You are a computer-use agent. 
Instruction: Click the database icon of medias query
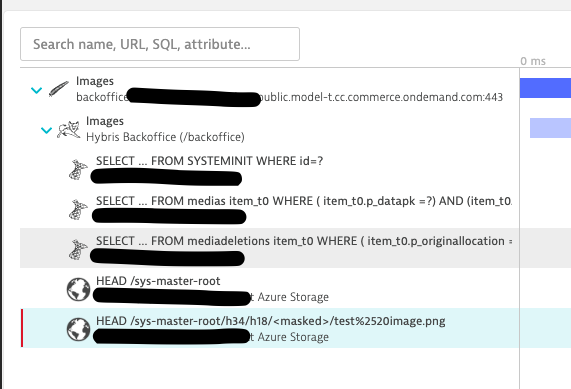(78, 210)
